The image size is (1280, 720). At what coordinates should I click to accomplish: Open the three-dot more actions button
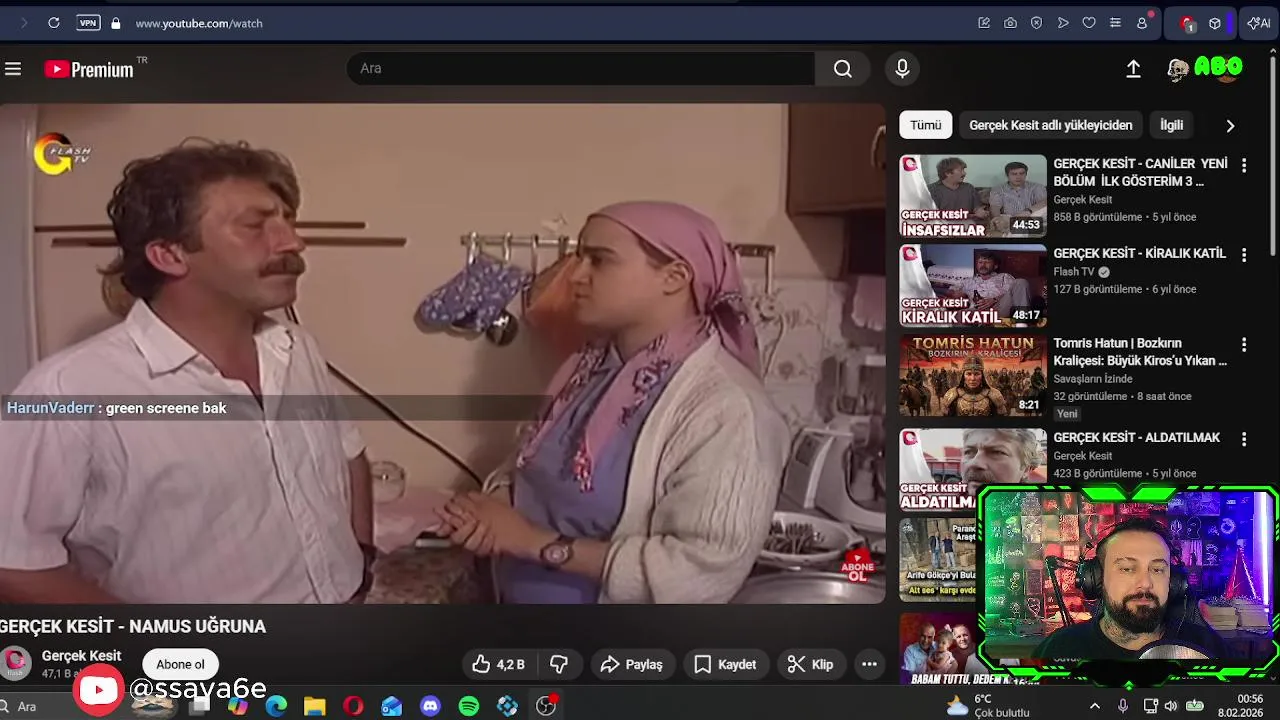[869, 664]
